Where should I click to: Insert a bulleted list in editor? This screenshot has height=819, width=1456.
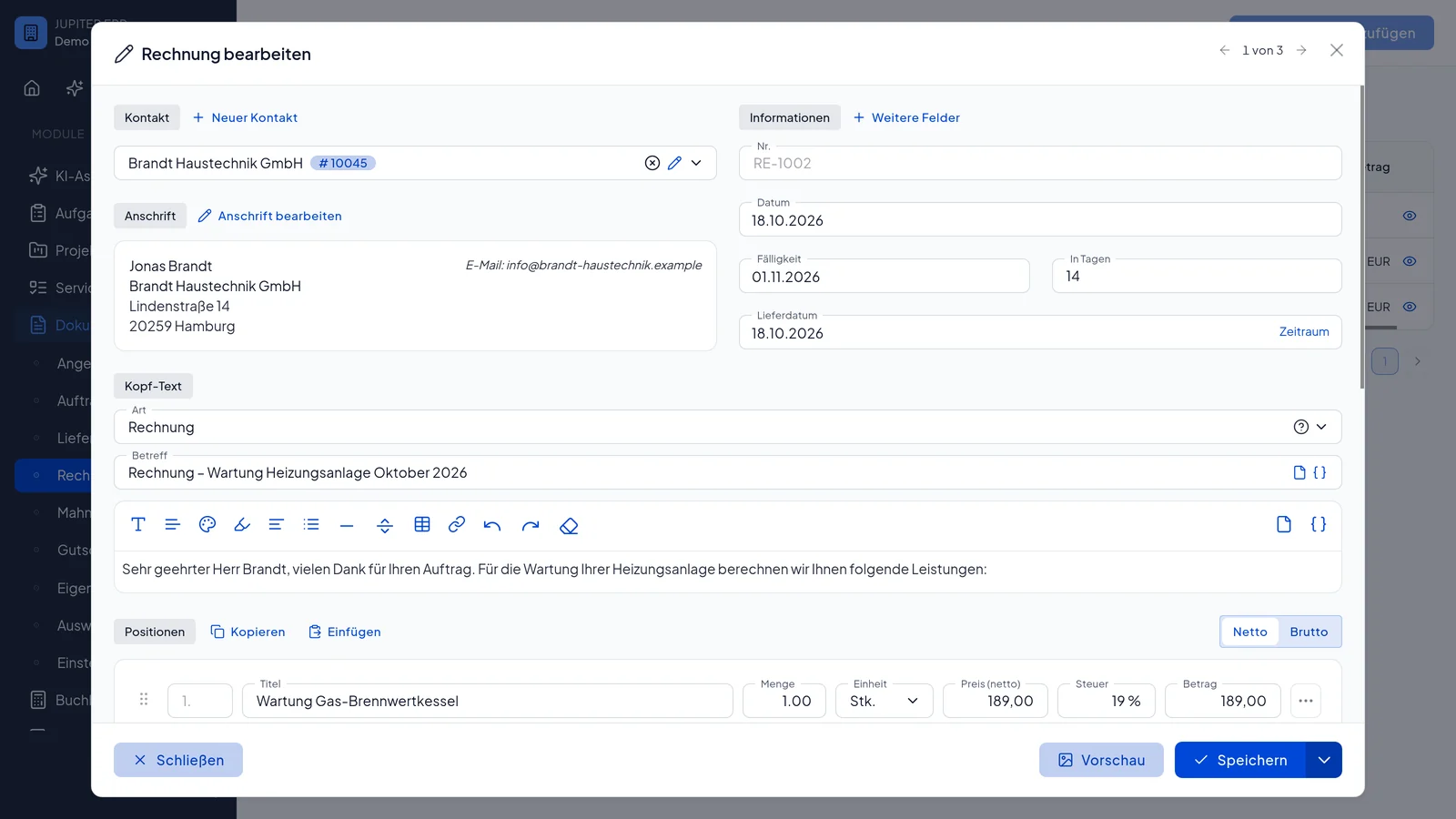coord(311,524)
